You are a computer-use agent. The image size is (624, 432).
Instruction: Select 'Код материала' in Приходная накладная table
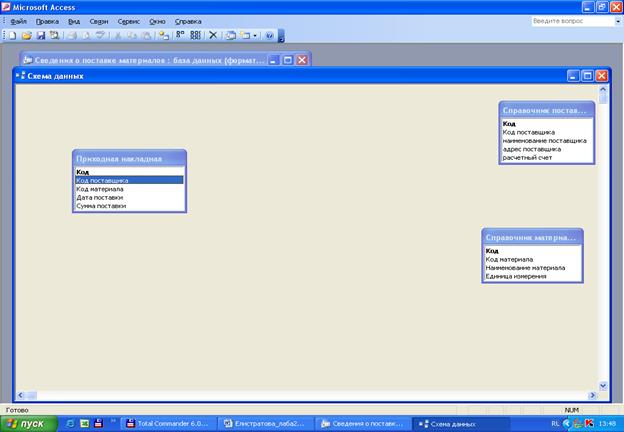pos(129,189)
